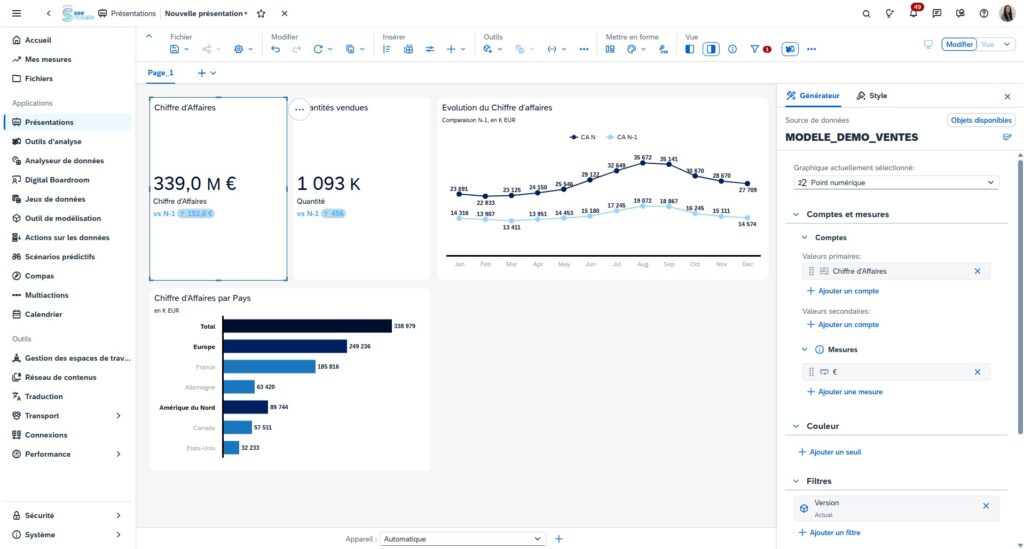
Task: Click the search magnifier in top bar
Action: click(x=866, y=14)
